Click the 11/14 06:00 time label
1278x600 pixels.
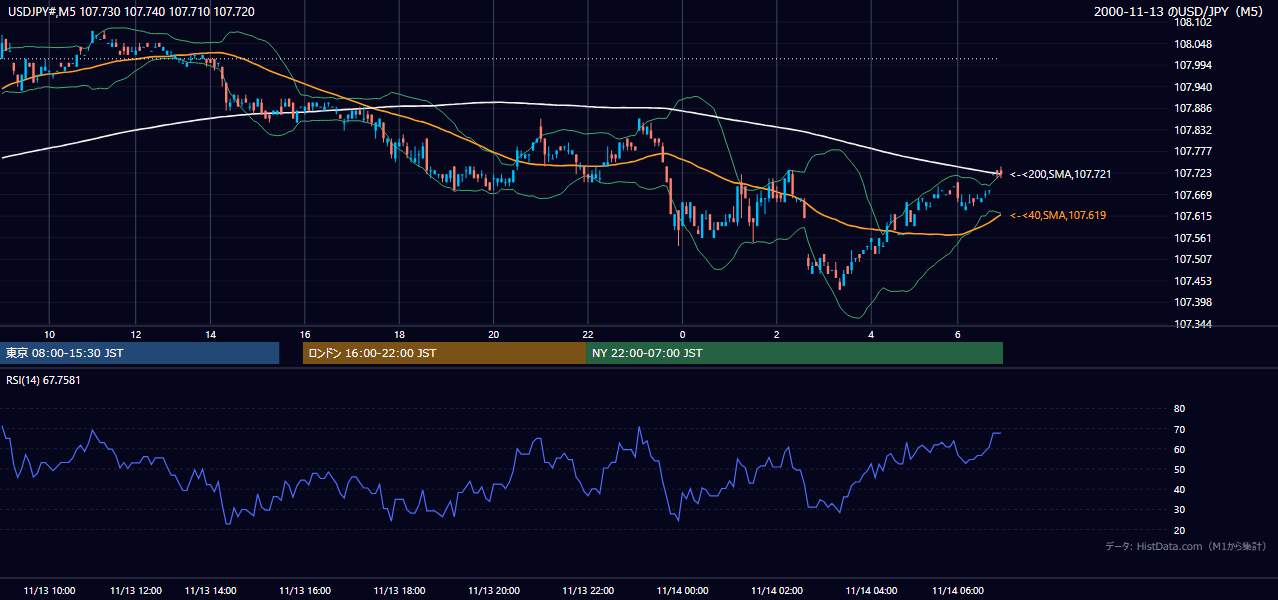click(957, 591)
